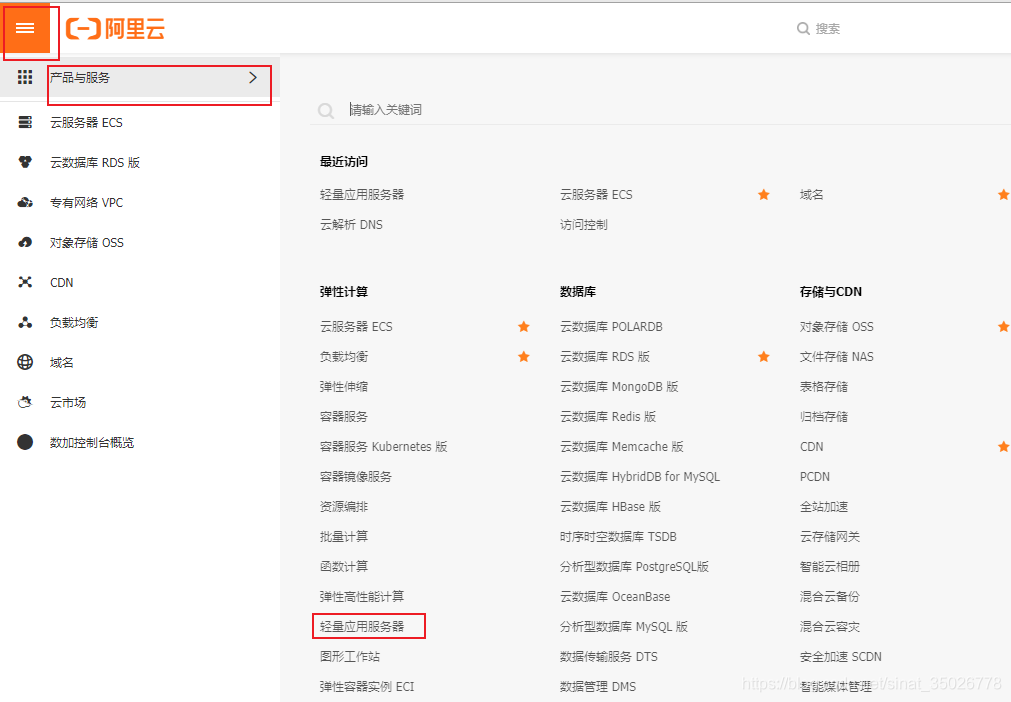The height and width of the screenshot is (702, 1011).
Task: Open 云解析 DNS link
Action: [351, 224]
